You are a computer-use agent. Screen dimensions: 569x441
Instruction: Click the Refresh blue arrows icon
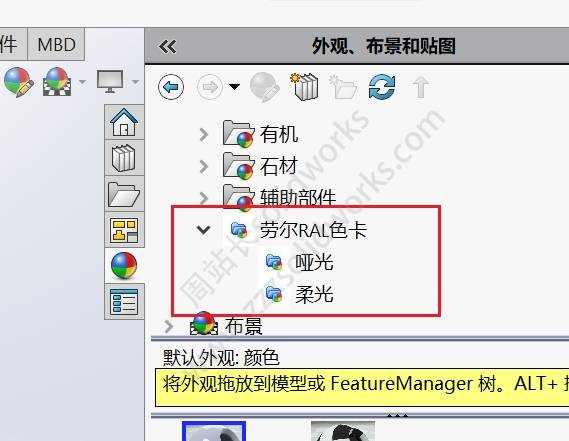[x=382, y=87]
